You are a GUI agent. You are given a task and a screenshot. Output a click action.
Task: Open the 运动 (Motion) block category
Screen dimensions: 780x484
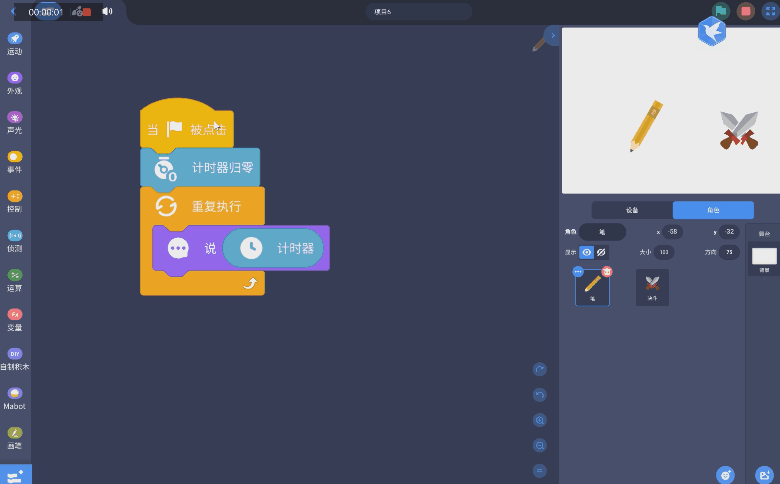(x=14, y=44)
